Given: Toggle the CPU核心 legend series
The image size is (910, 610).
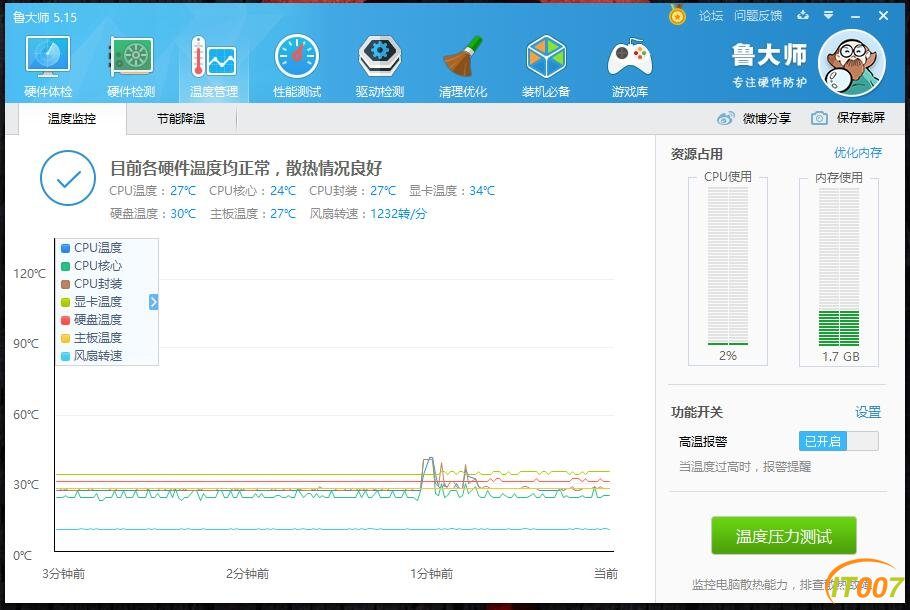Looking at the screenshot, I should pyautogui.click(x=92, y=266).
